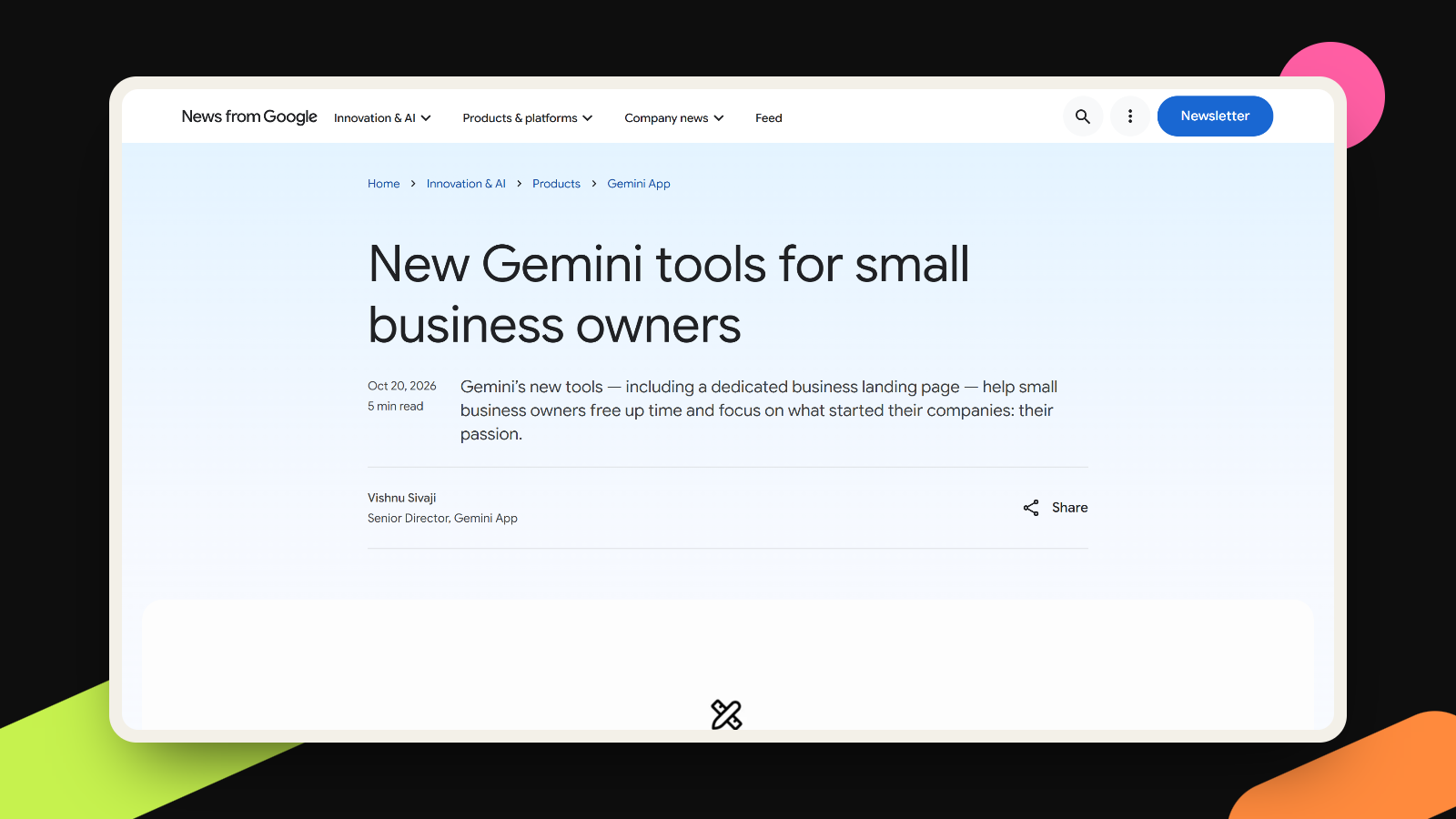Click the '5 min read' text
Viewport: 1456px width, 819px height.
pyautogui.click(x=396, y=407)
